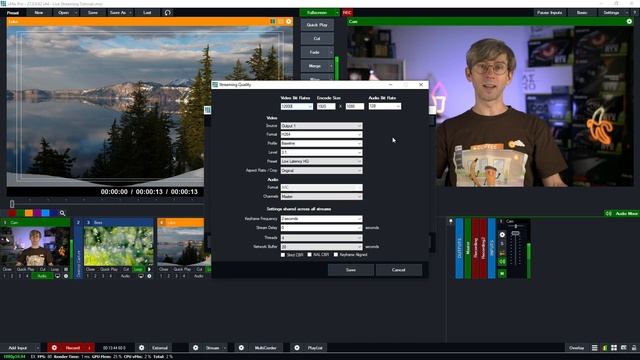The image size is (640, 360).
Task: Open Preset dropdown showing Low Latency HQ
Action: tap(321, 161)
